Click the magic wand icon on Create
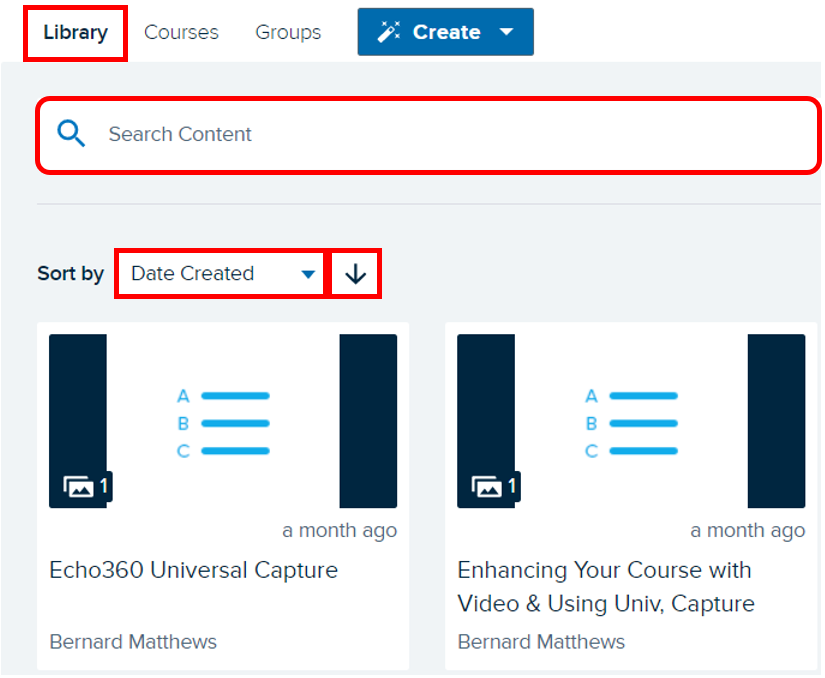The width and height of the screenshot is (825, 678). pyautogui.click(x=389, y=32)
